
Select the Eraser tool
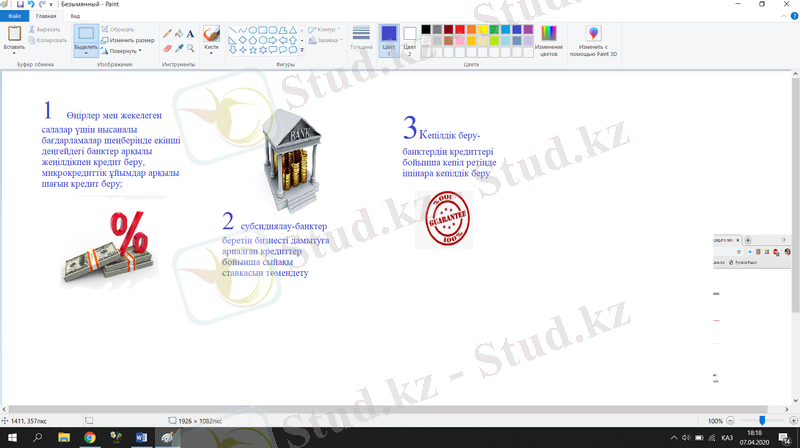[x=167, y=48]
